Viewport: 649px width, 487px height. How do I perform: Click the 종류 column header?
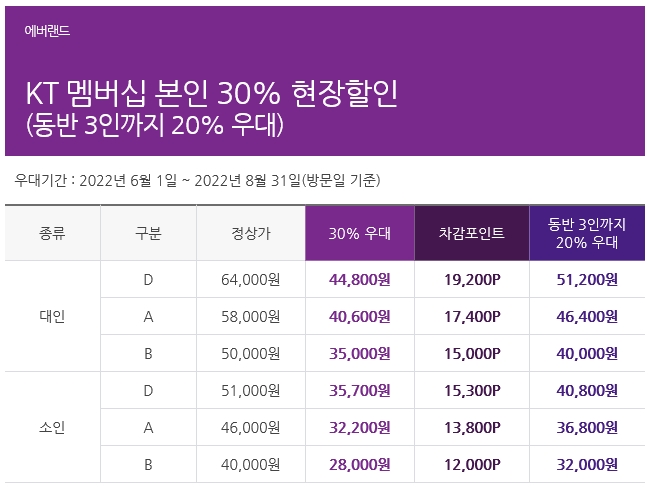pyautogui.click(x=52, y=233)
